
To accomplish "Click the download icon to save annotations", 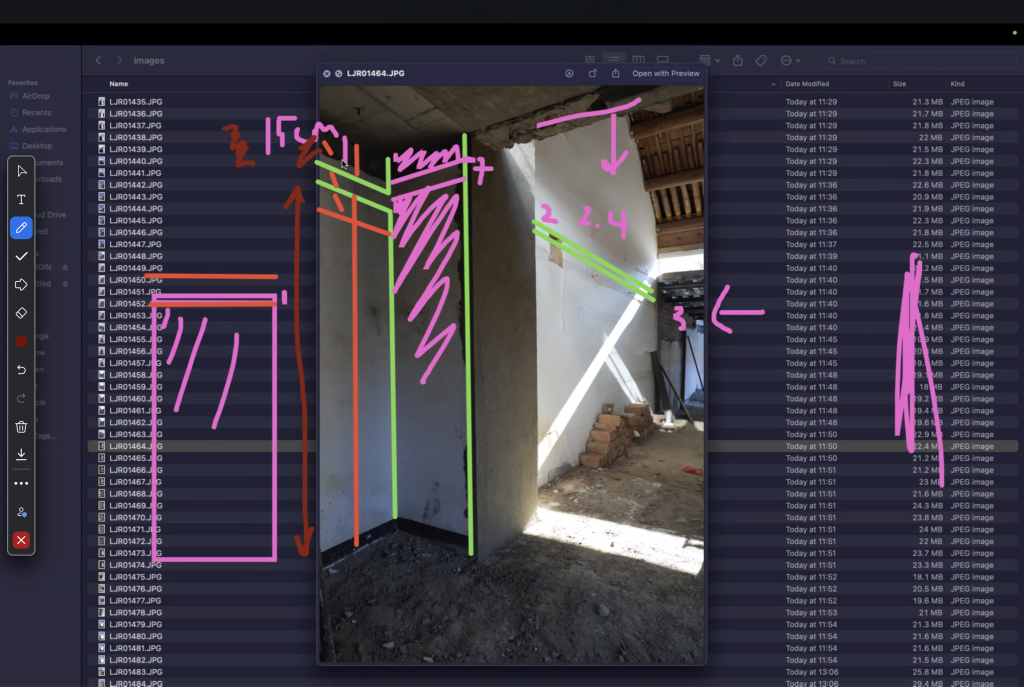I will tap(21, 454).
